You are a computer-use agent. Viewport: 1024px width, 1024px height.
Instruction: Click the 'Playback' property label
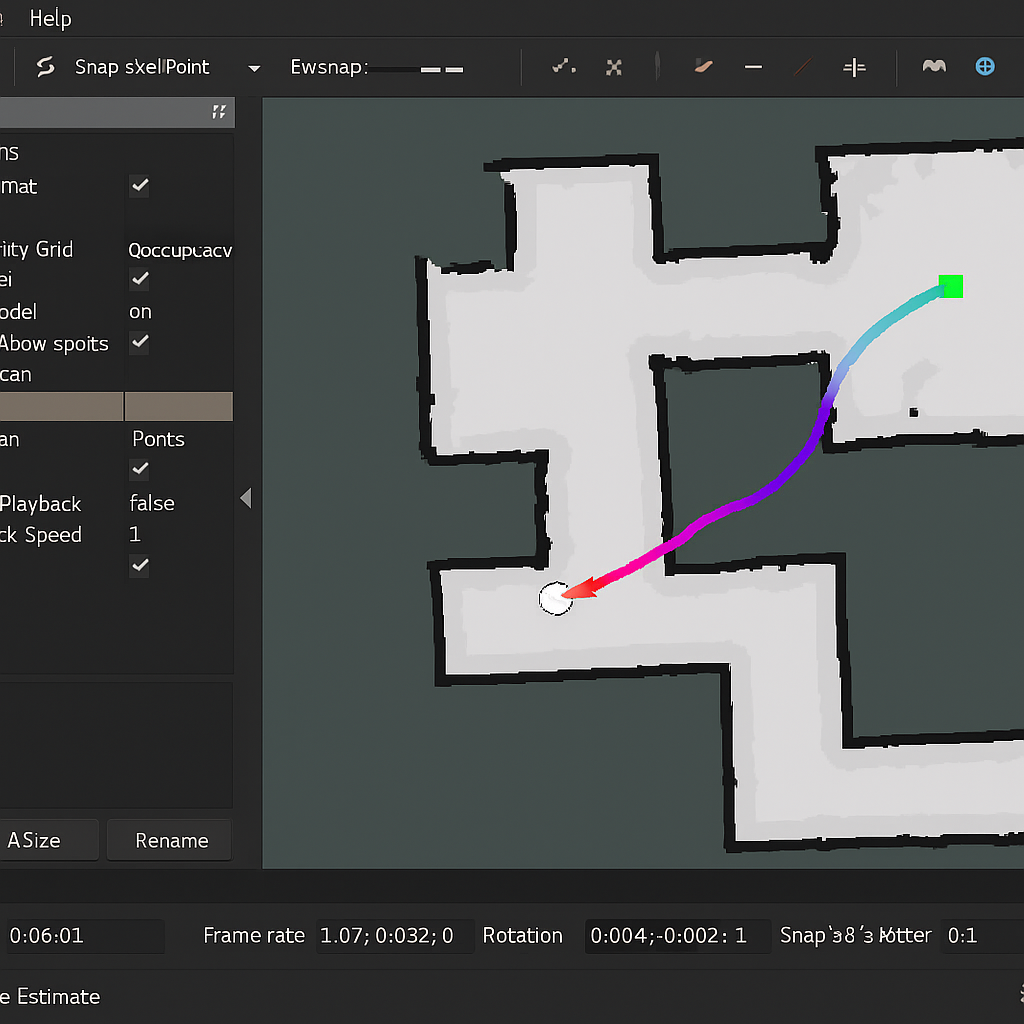(40, 504)
